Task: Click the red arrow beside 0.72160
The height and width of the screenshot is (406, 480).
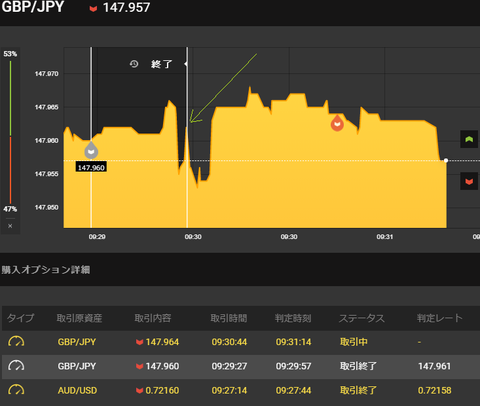Action: [140, 390]
